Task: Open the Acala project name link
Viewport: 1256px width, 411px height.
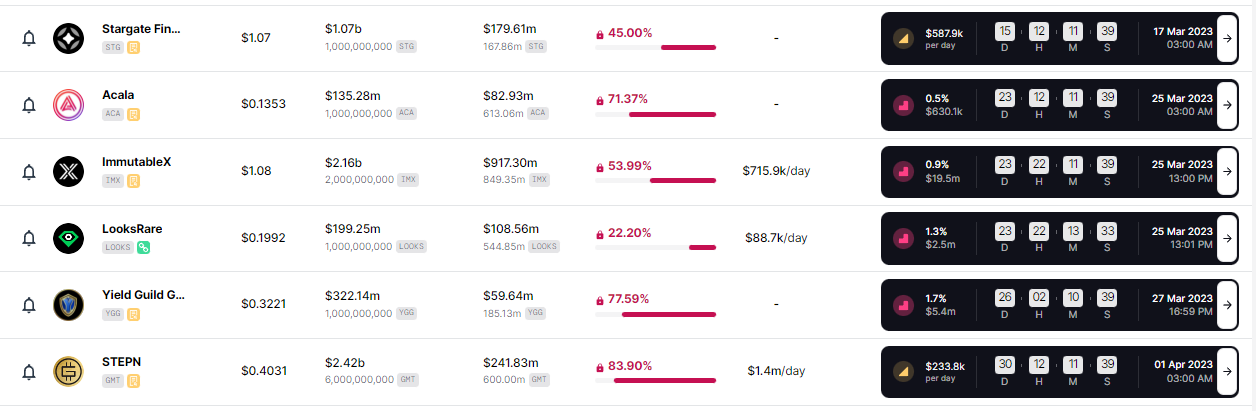Action: click(118, 95)
